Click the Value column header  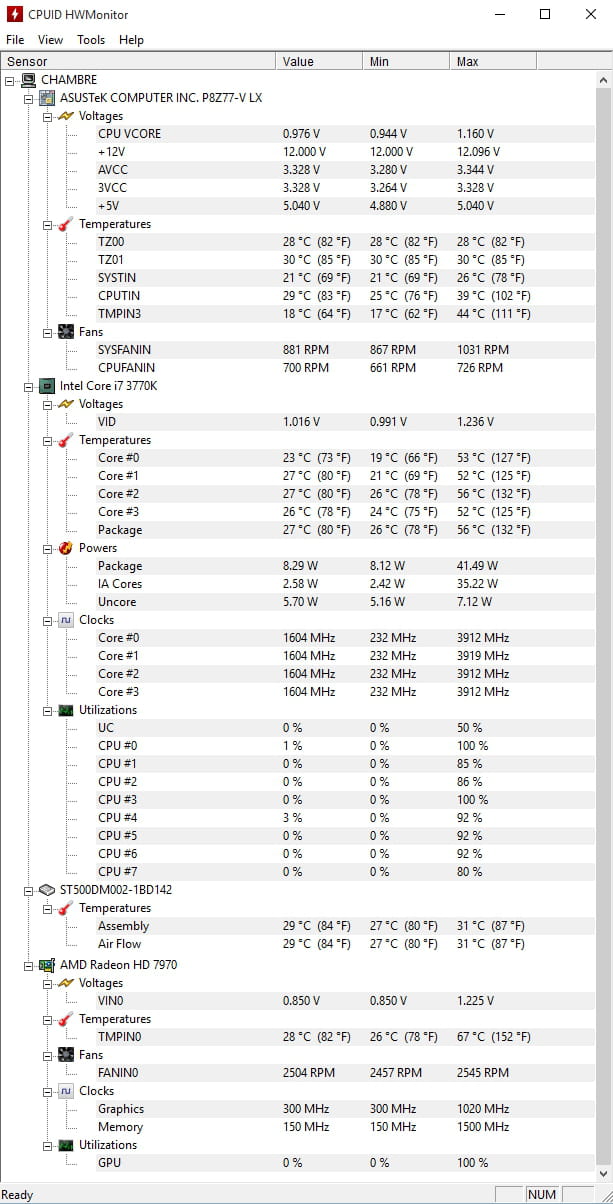318,62
